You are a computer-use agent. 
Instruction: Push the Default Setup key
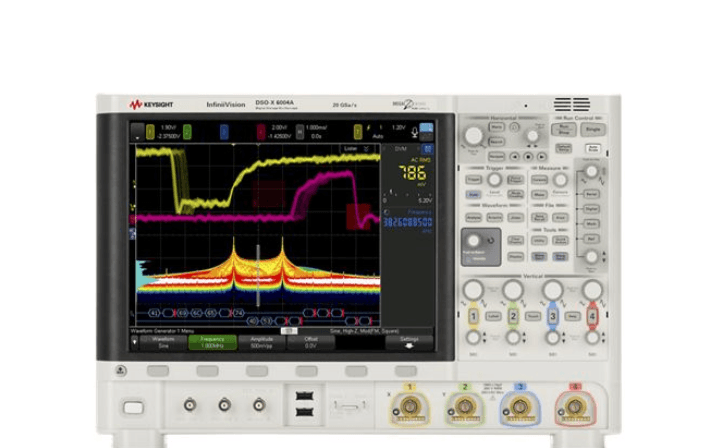tap(564, 148)
